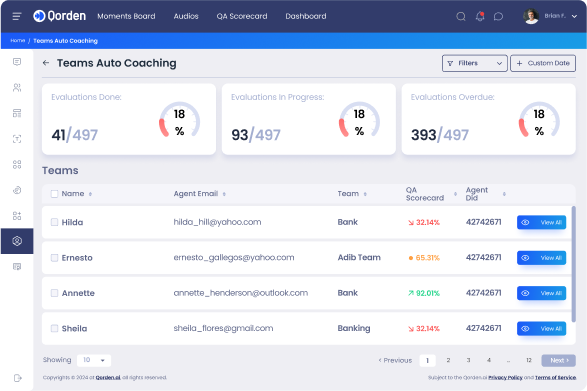
Task: Go to page 1
Action: point(427,360)
